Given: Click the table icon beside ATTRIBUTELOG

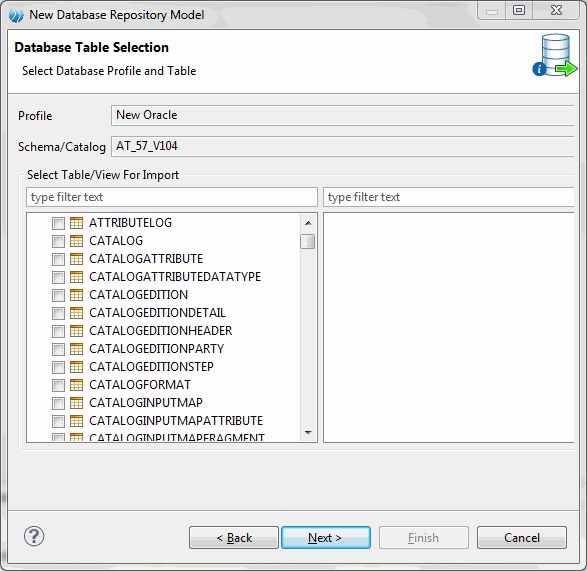Looking at the screenshot, I should click(76, 223).
